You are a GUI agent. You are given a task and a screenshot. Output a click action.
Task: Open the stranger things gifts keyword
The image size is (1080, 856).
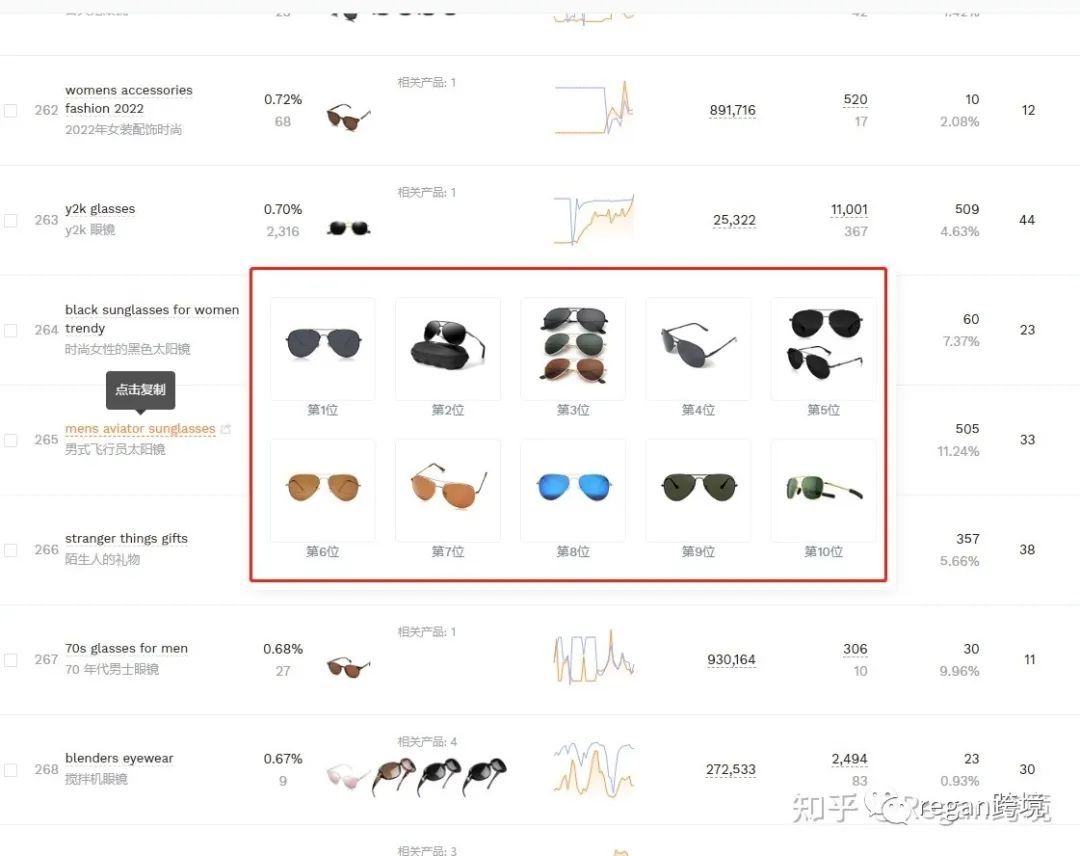[x=126, y=538]
